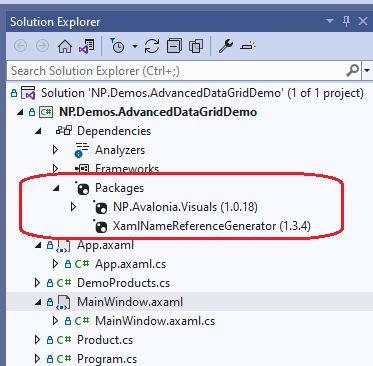Open the window position dropdown in title bar

click(330, 21)
